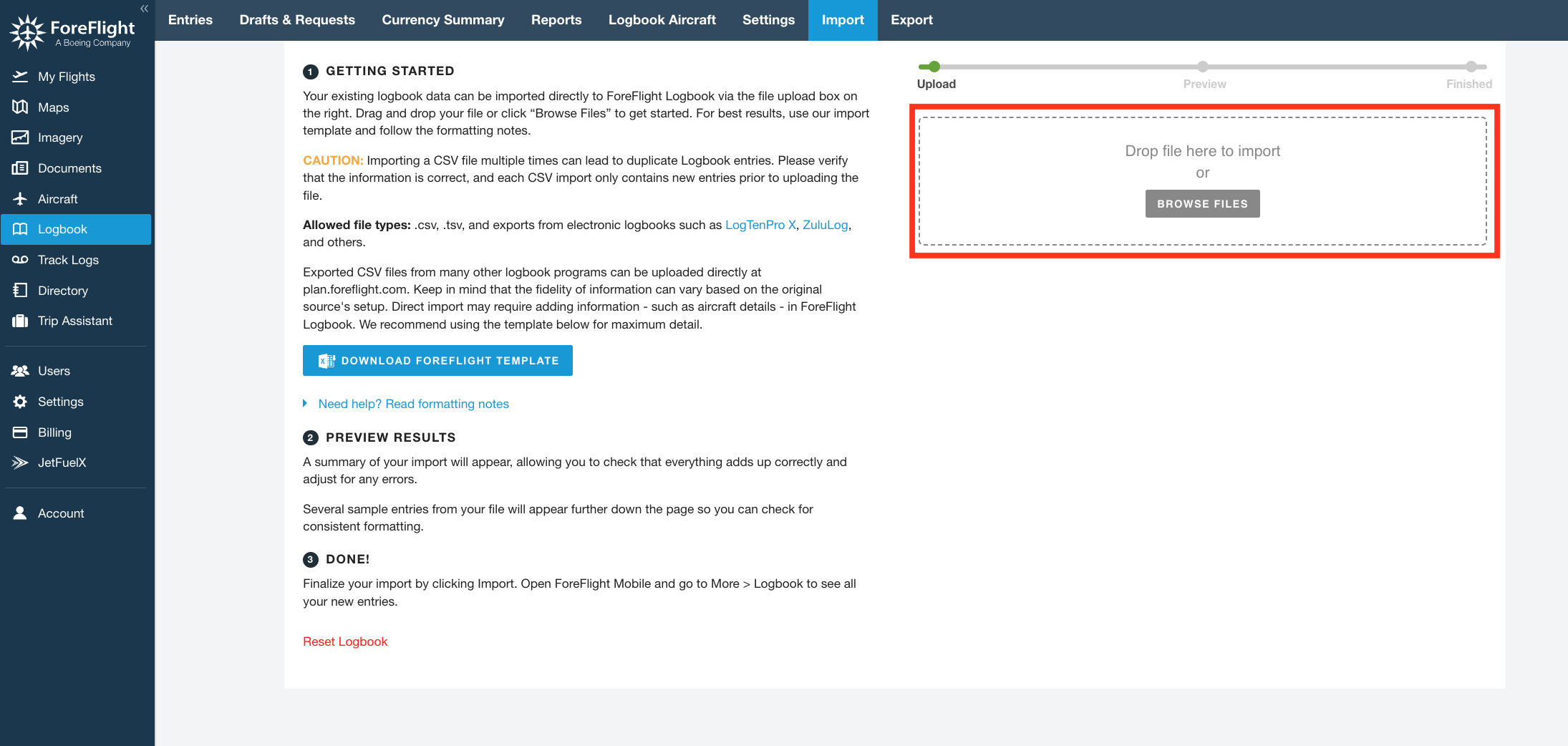
Task: Download the ForeFlight template
Action: (x=437, y=361)
